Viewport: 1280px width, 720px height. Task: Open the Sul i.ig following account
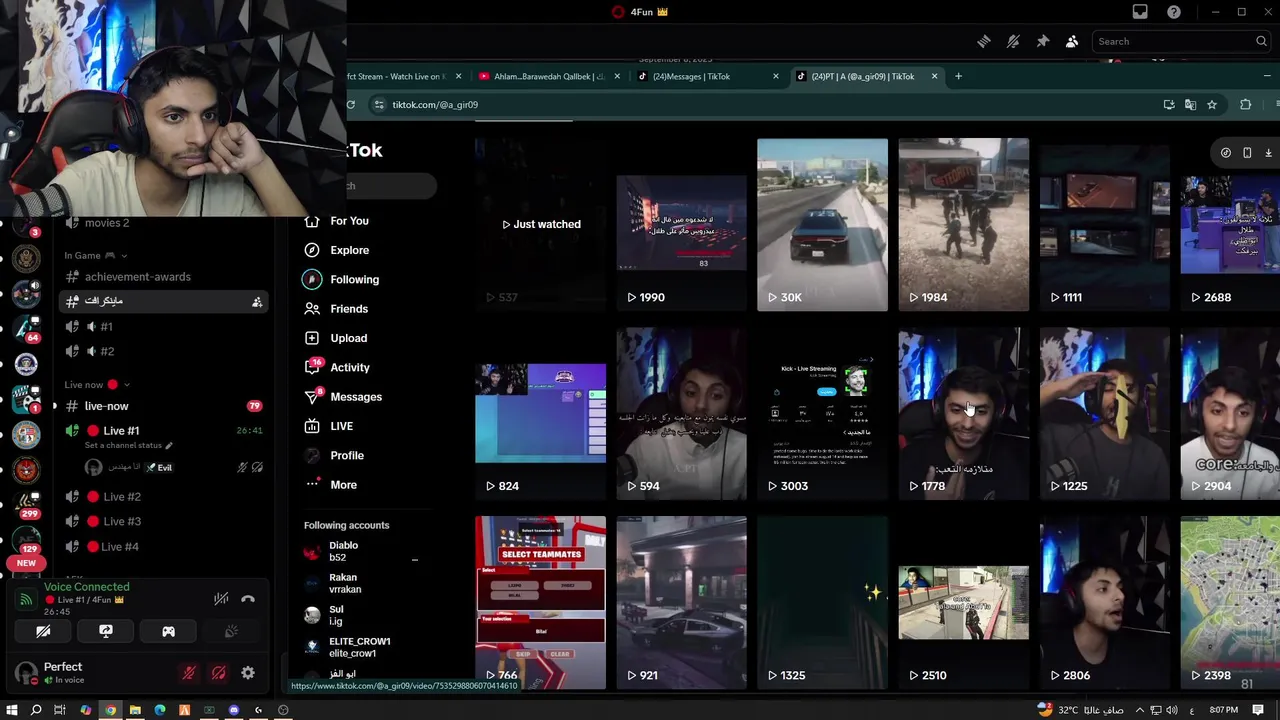coord(336,616)
